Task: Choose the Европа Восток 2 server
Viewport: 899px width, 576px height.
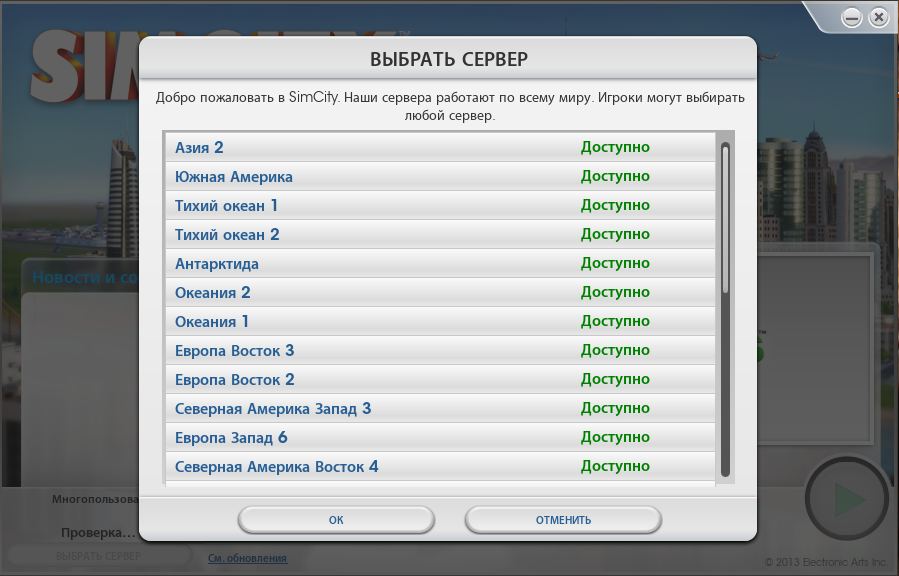Action: (440, 379)
